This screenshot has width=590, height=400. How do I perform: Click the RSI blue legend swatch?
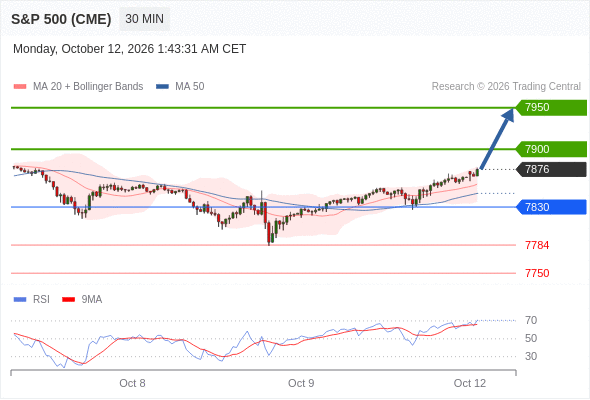pyautogui.click(x=20, y=300)
